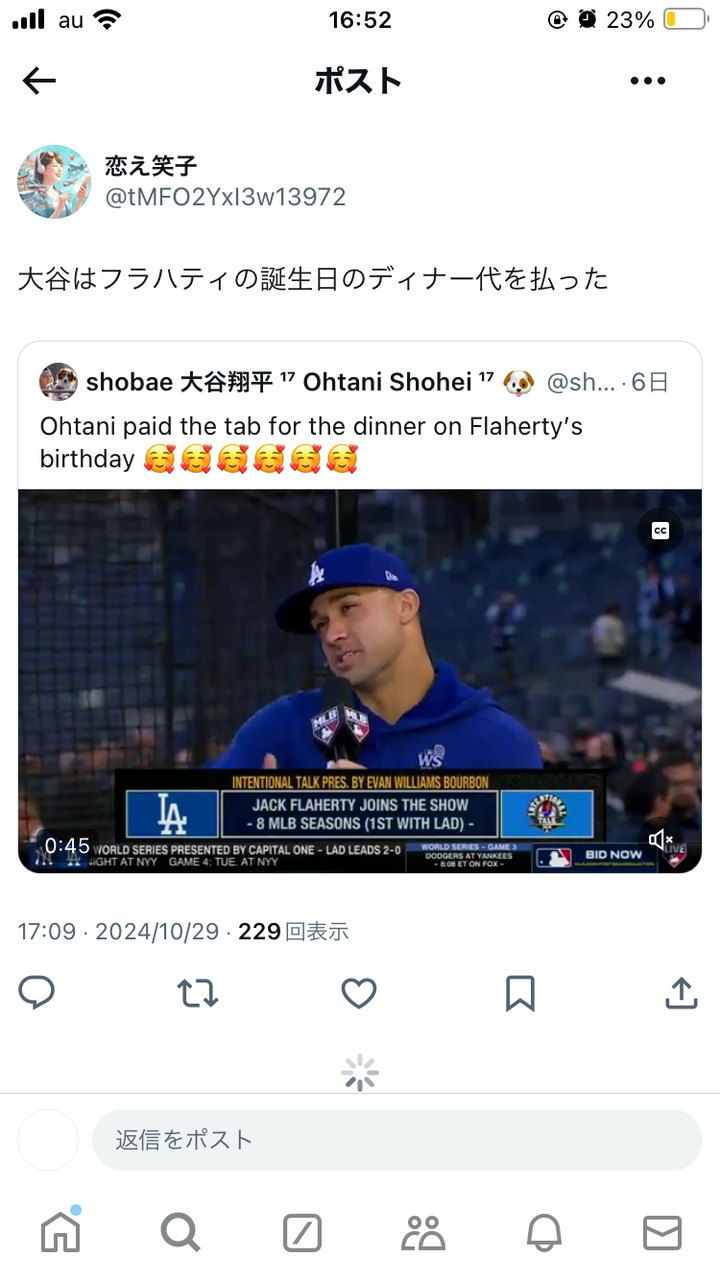Unmute the video with the speaker icon
The width and height of the screenshot is (720, 1280).
[x=661, y=839]
